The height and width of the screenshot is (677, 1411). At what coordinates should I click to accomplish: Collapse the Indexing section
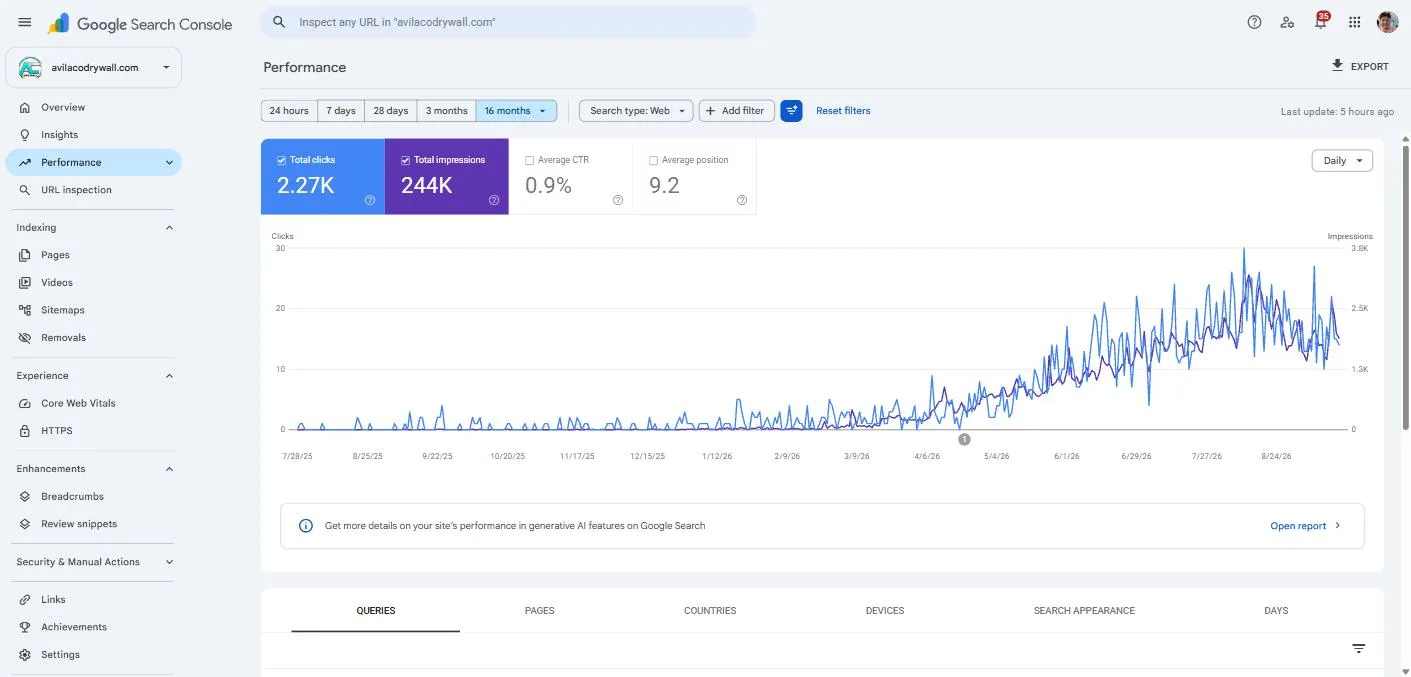tap(168, 228)
